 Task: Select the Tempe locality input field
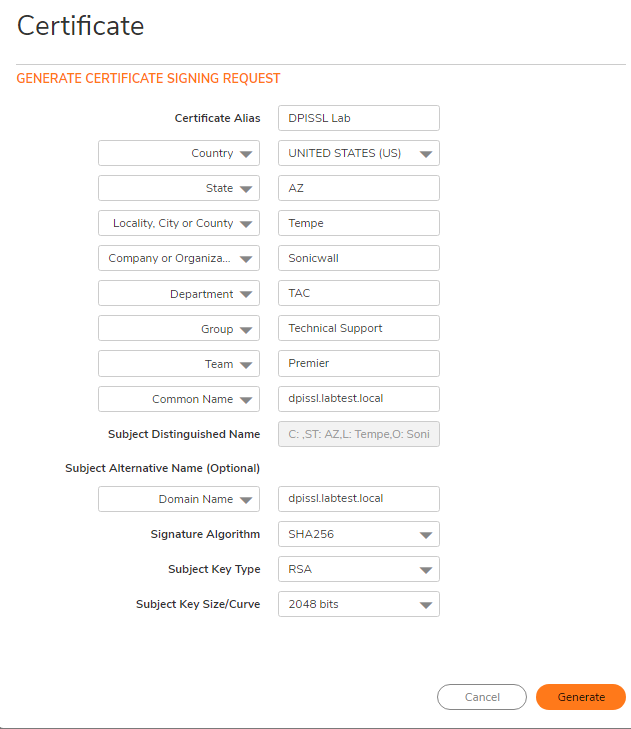358,223
